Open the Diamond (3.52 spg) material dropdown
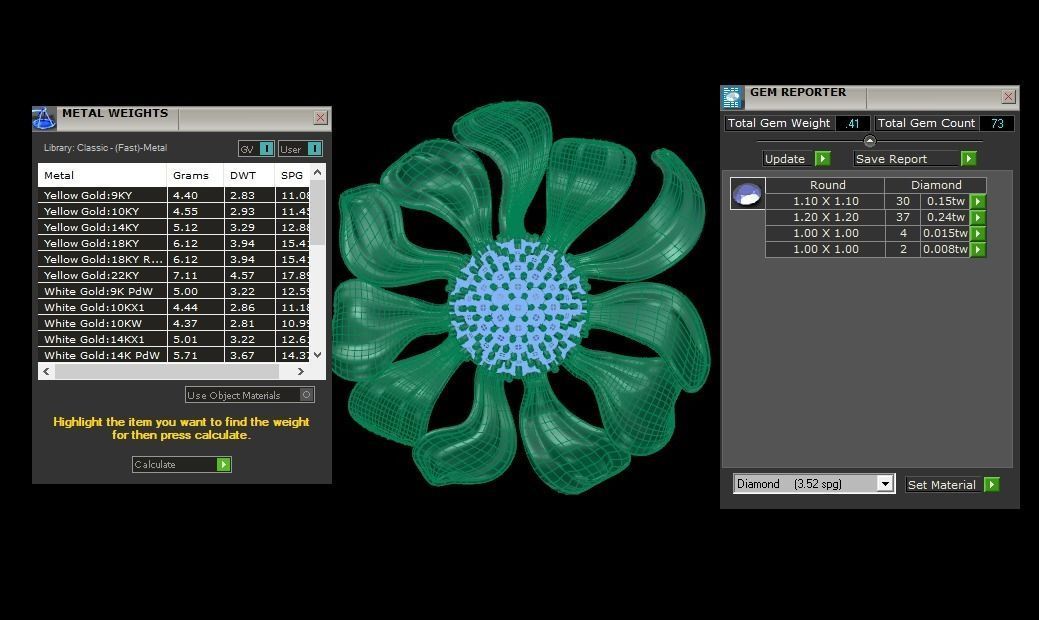This screenshot has width=1039, height=620. tap(885, 484)
